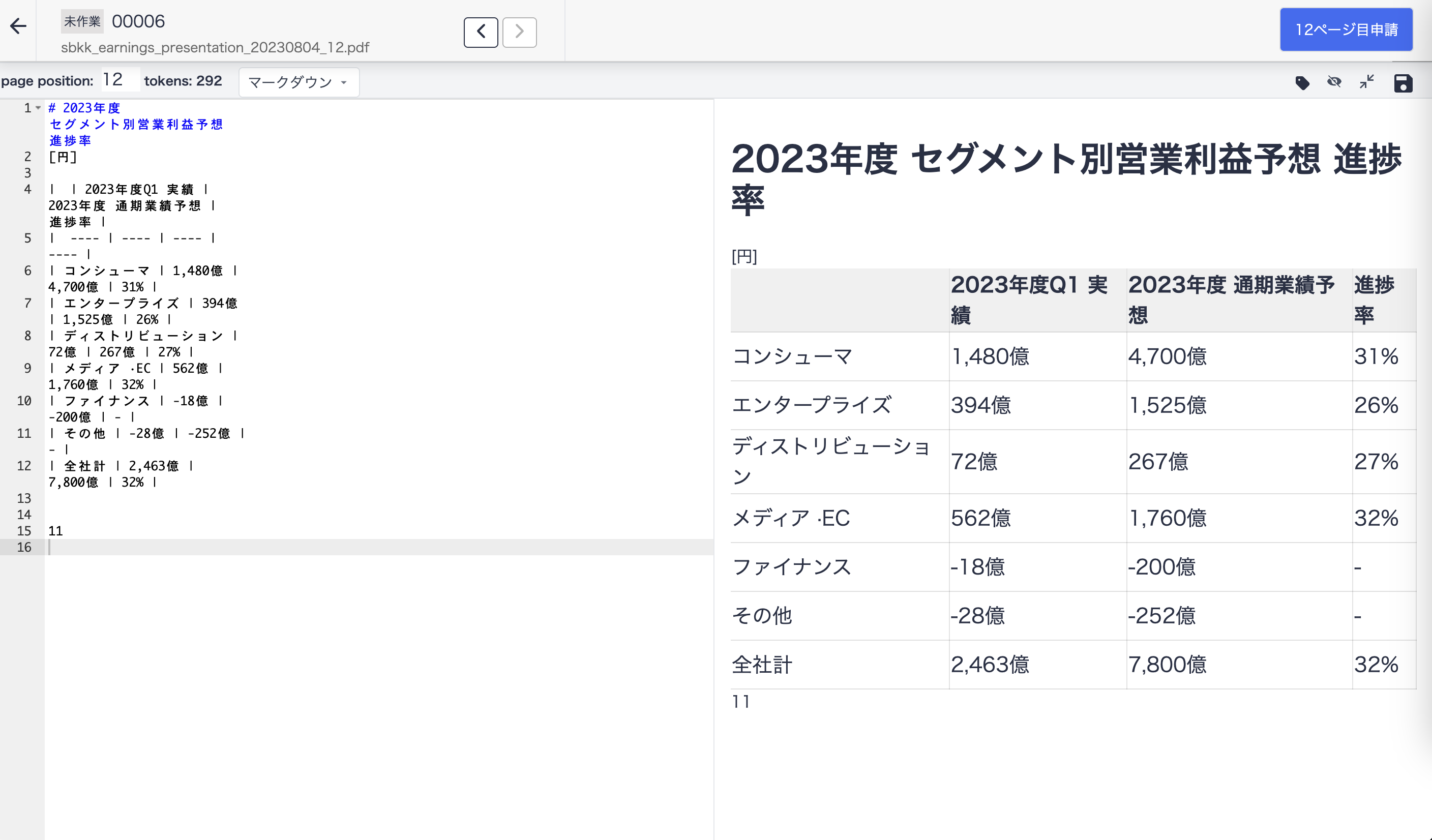This screenshot has height=840, width=1432.
Task: Click document ID 00006
Action: coord(138,21)
